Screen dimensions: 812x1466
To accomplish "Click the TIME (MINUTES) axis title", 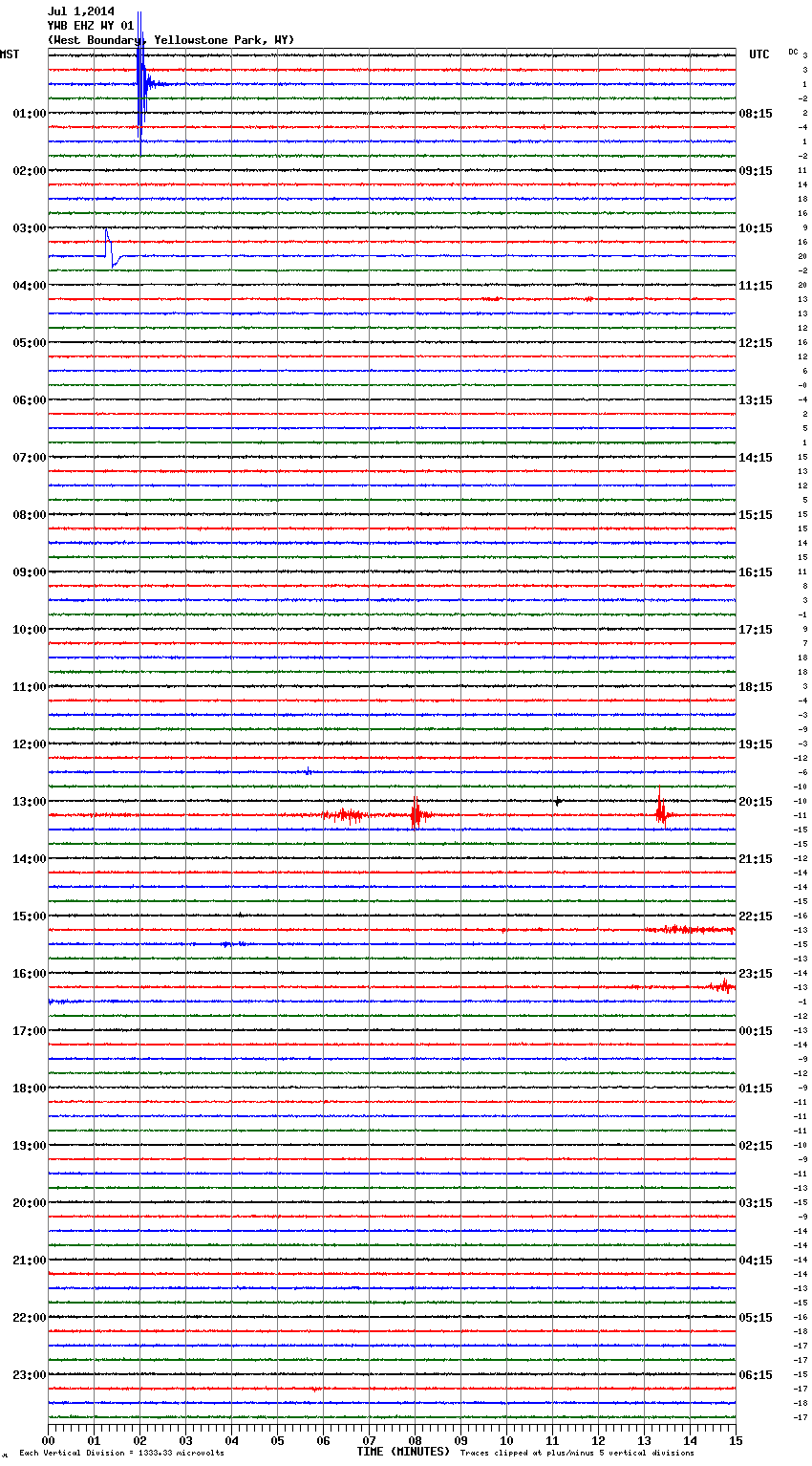I will click(403, 1452).
